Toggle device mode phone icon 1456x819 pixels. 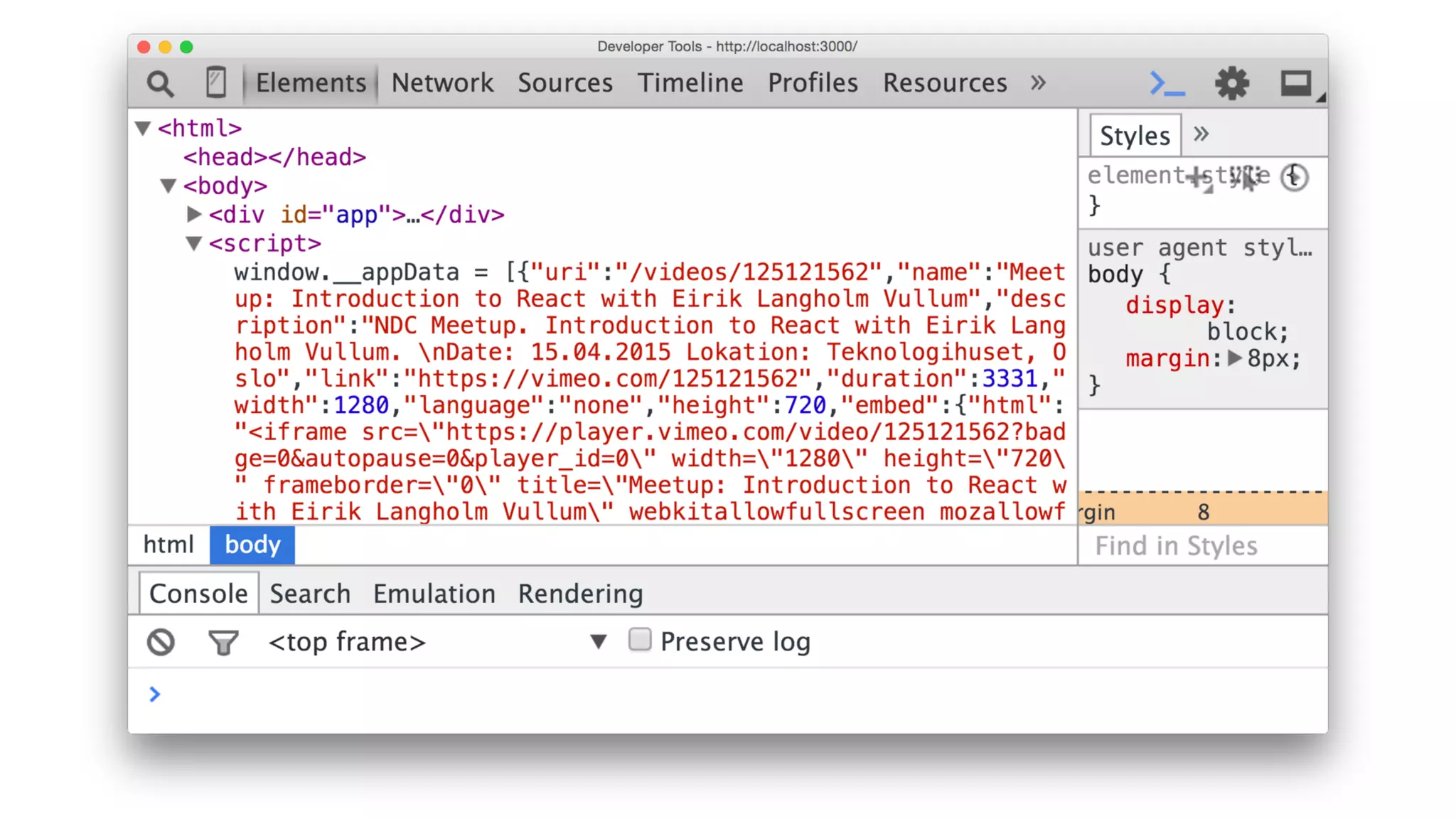[215, 82]
